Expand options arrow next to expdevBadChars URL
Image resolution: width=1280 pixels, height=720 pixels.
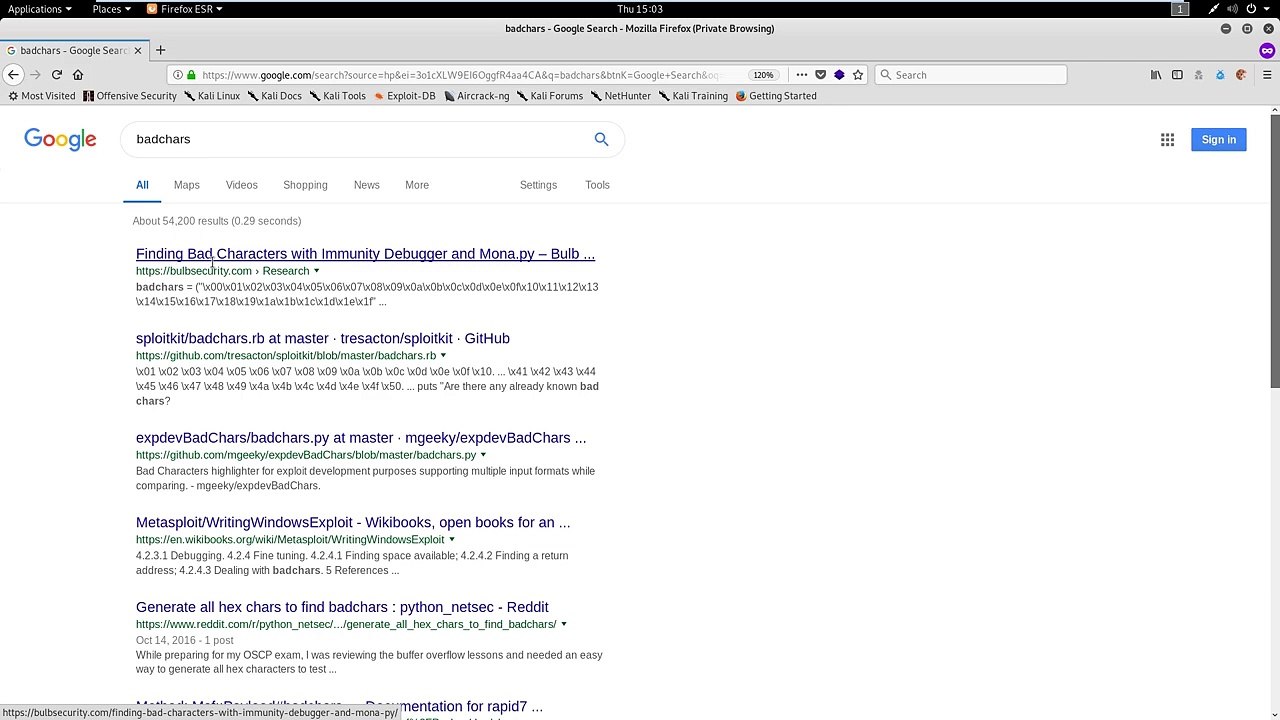coord(484,455)
